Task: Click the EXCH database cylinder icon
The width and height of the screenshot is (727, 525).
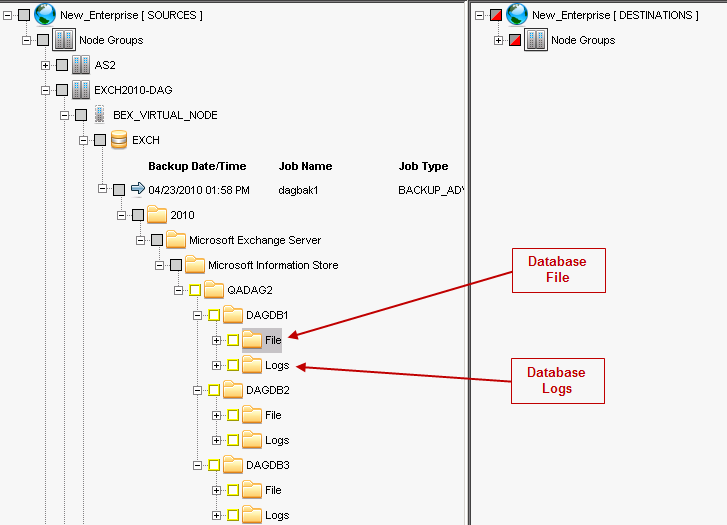Action: coord(119,140)
